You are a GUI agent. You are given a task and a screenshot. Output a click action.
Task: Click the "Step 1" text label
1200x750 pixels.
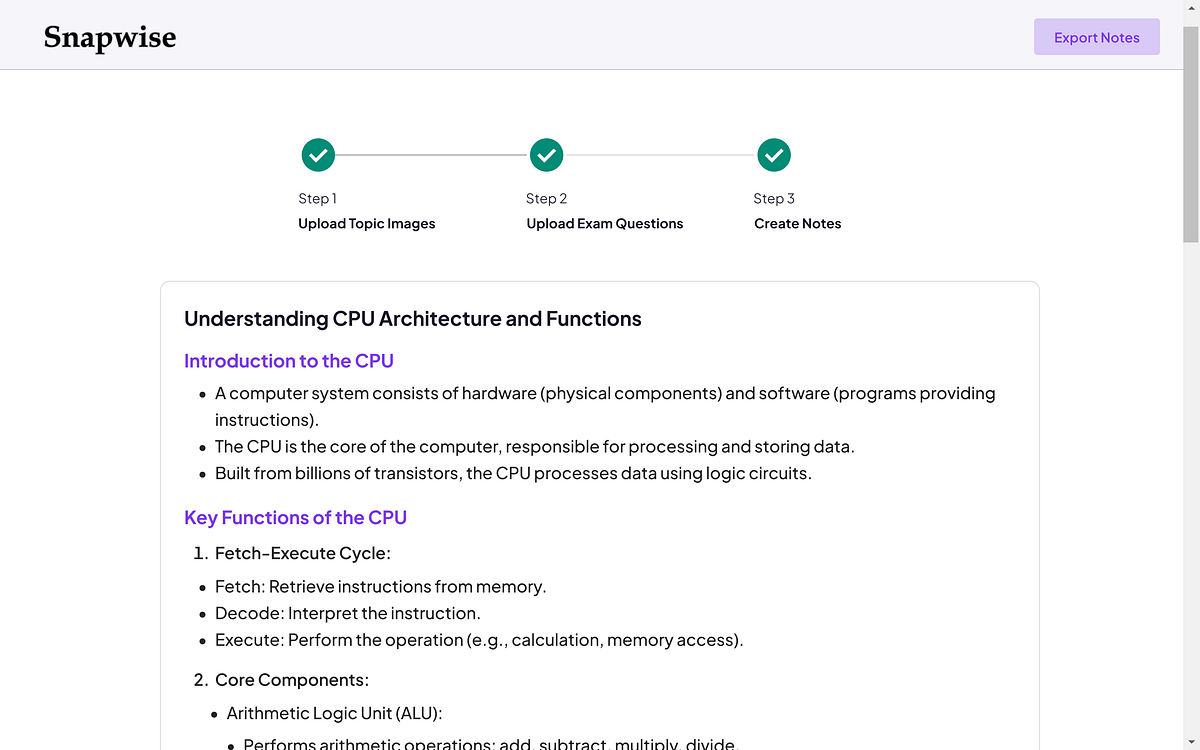click(318, 199)
